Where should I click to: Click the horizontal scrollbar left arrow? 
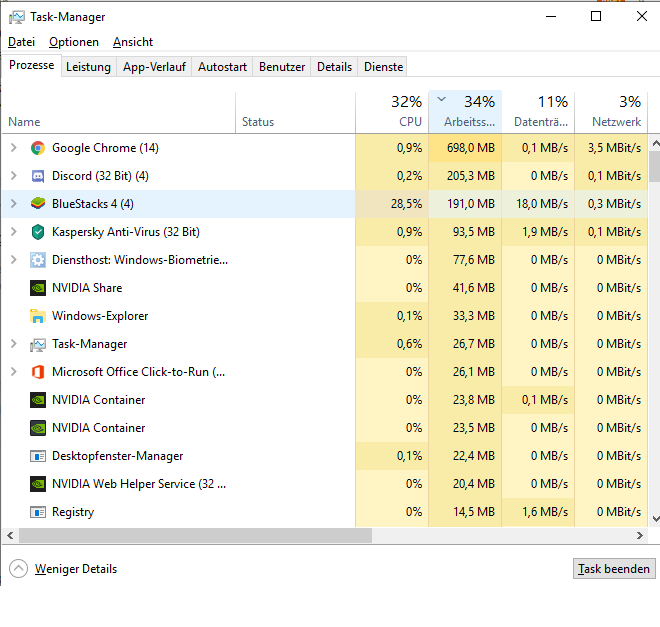[x=11, y=536]
